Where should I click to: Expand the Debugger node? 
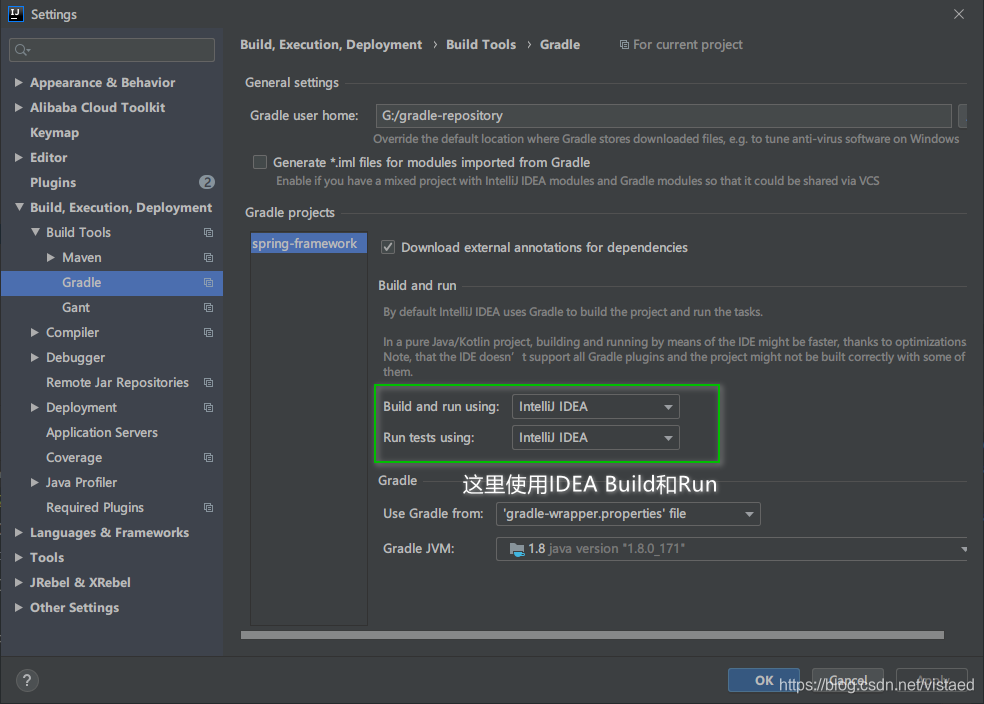point(35,357)
